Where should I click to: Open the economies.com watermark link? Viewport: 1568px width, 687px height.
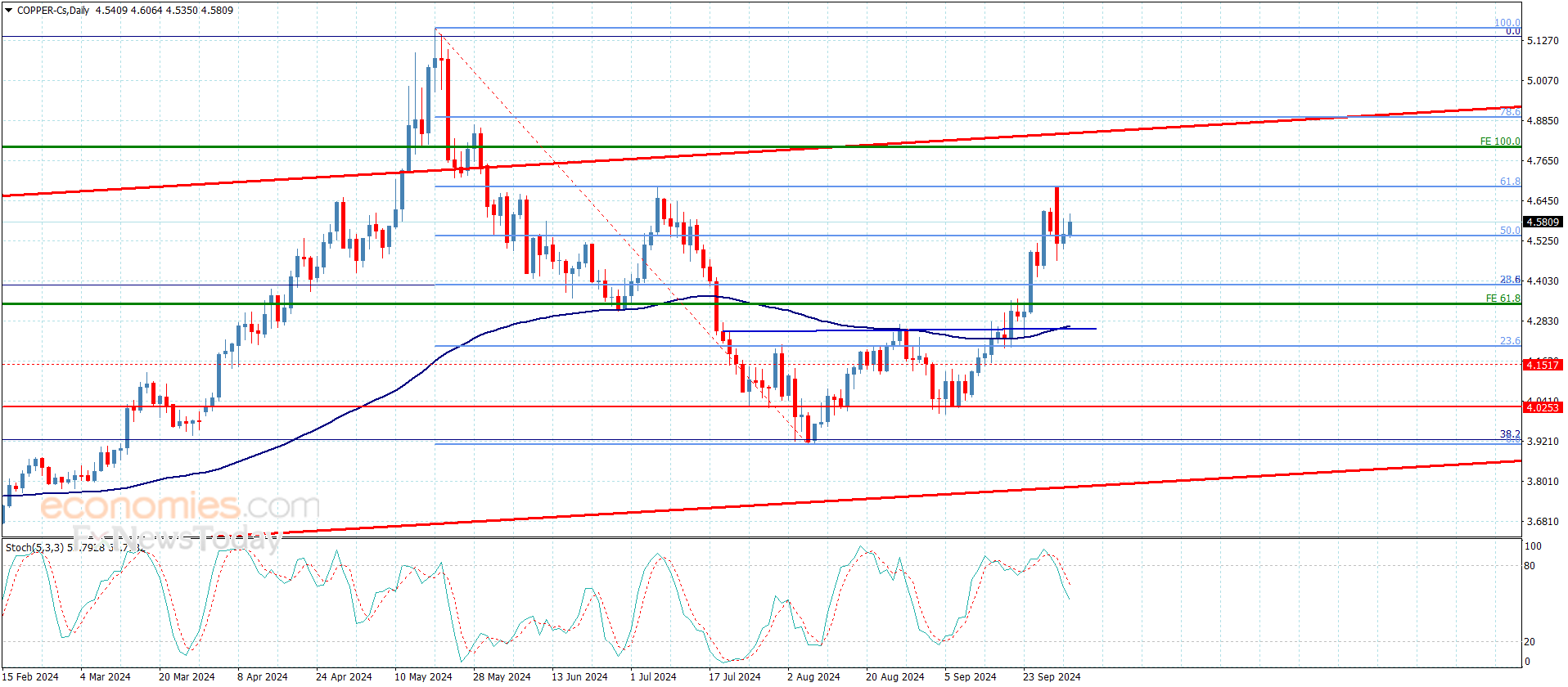[x=180, y=506]
